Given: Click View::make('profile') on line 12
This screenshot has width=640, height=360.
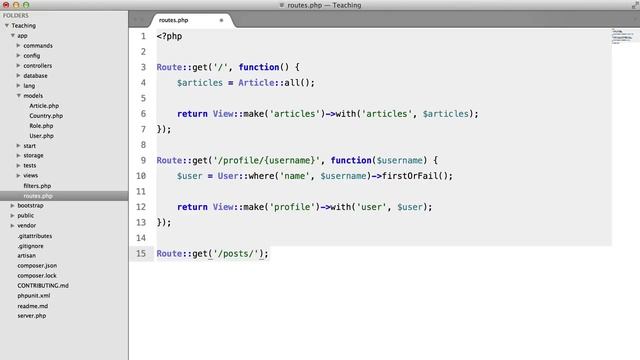Looking at the screenshot, I should pos(267,207).
